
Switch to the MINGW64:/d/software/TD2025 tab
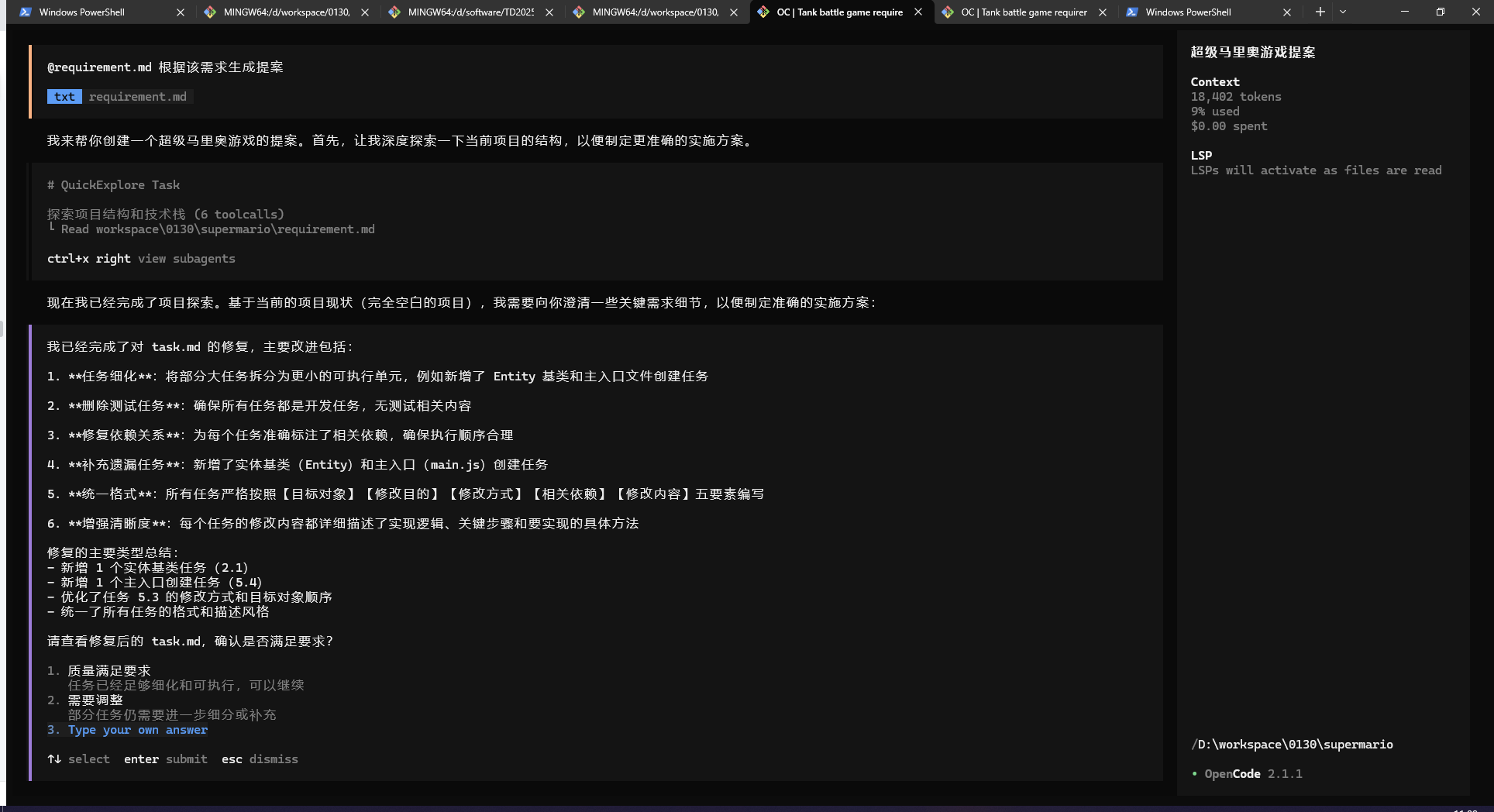point(470,12)
